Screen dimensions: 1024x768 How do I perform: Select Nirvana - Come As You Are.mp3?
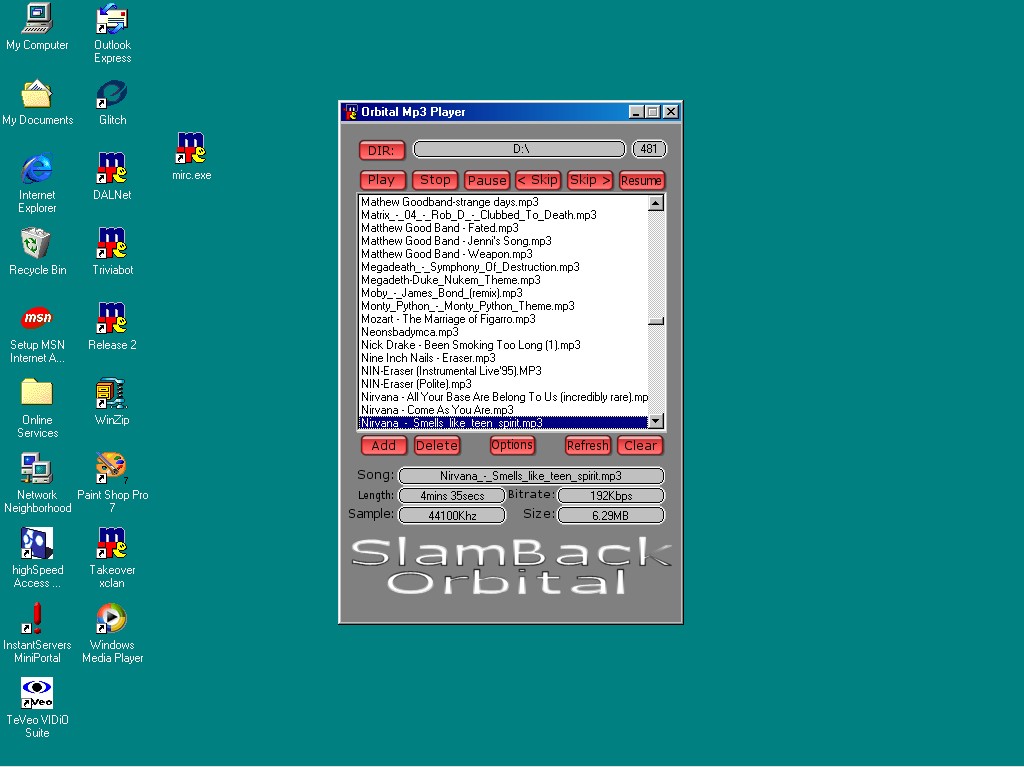(437, 410)
